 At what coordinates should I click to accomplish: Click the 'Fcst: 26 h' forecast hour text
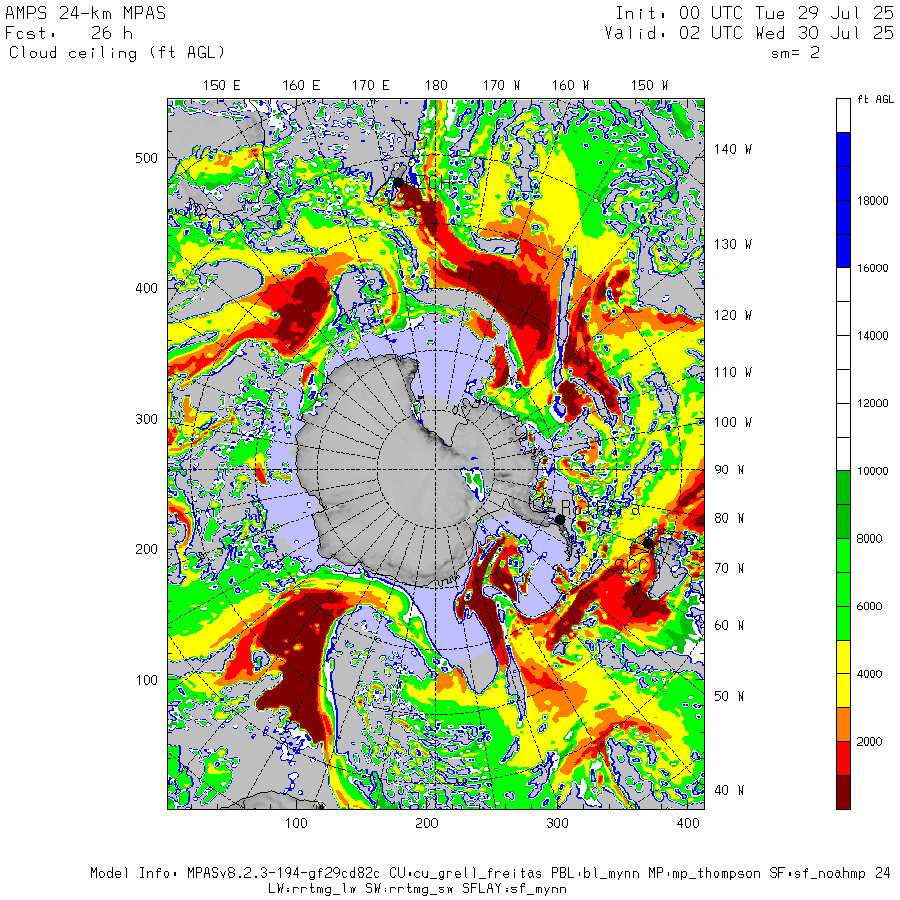click(x=69, y=33)
